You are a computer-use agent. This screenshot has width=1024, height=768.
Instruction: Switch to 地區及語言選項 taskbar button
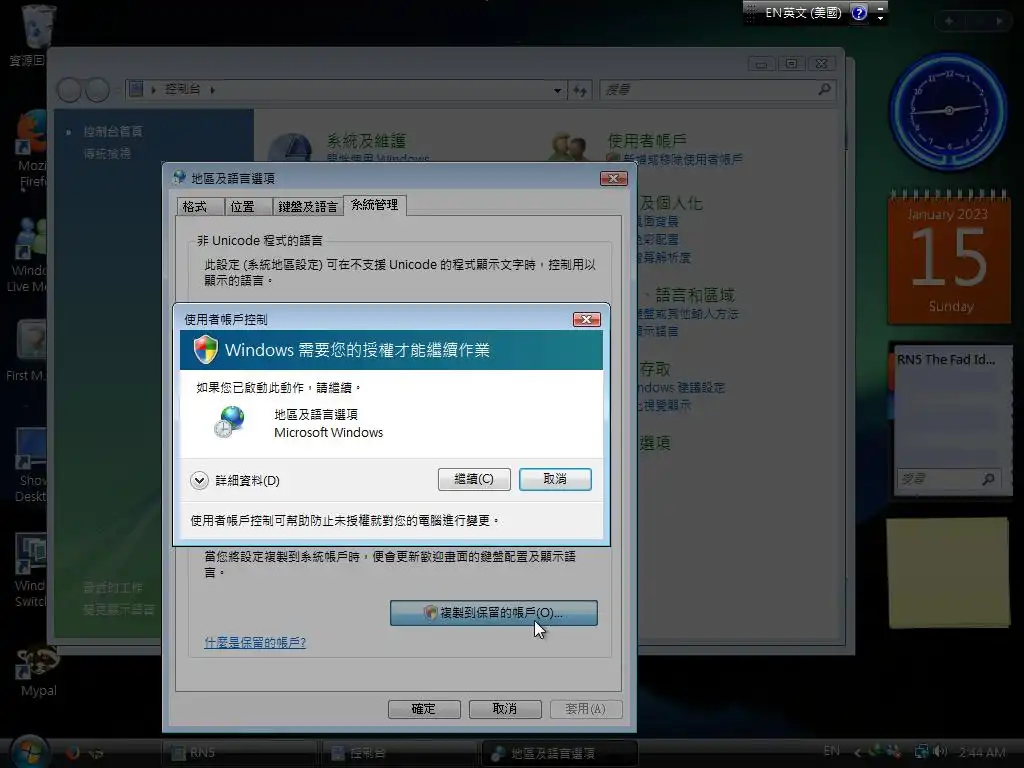[558, 753]
